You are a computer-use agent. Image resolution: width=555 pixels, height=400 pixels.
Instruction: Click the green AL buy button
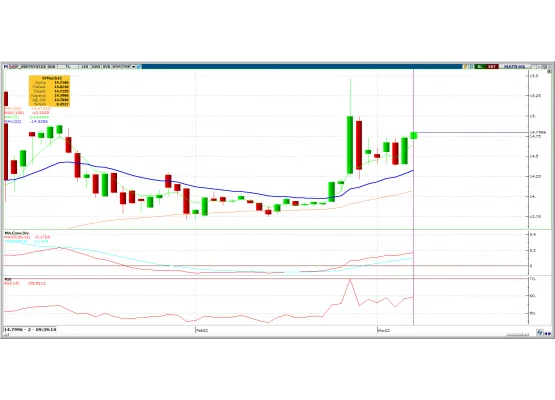480,67
